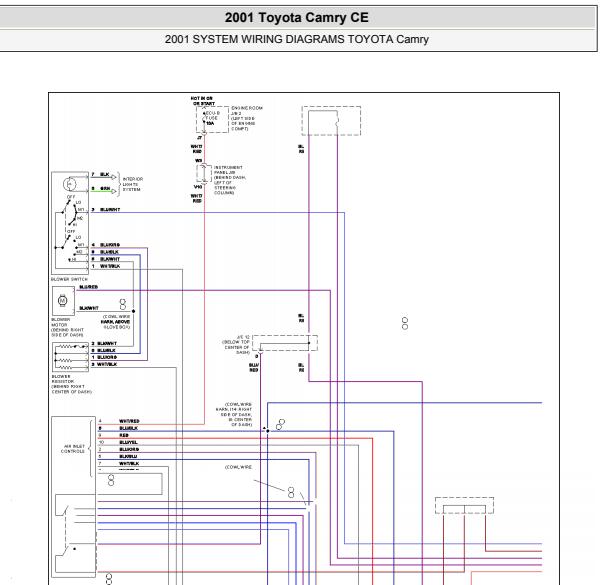Click the "HOT IN ON OR START" label
Screen dimensions: 602x585
202,101
